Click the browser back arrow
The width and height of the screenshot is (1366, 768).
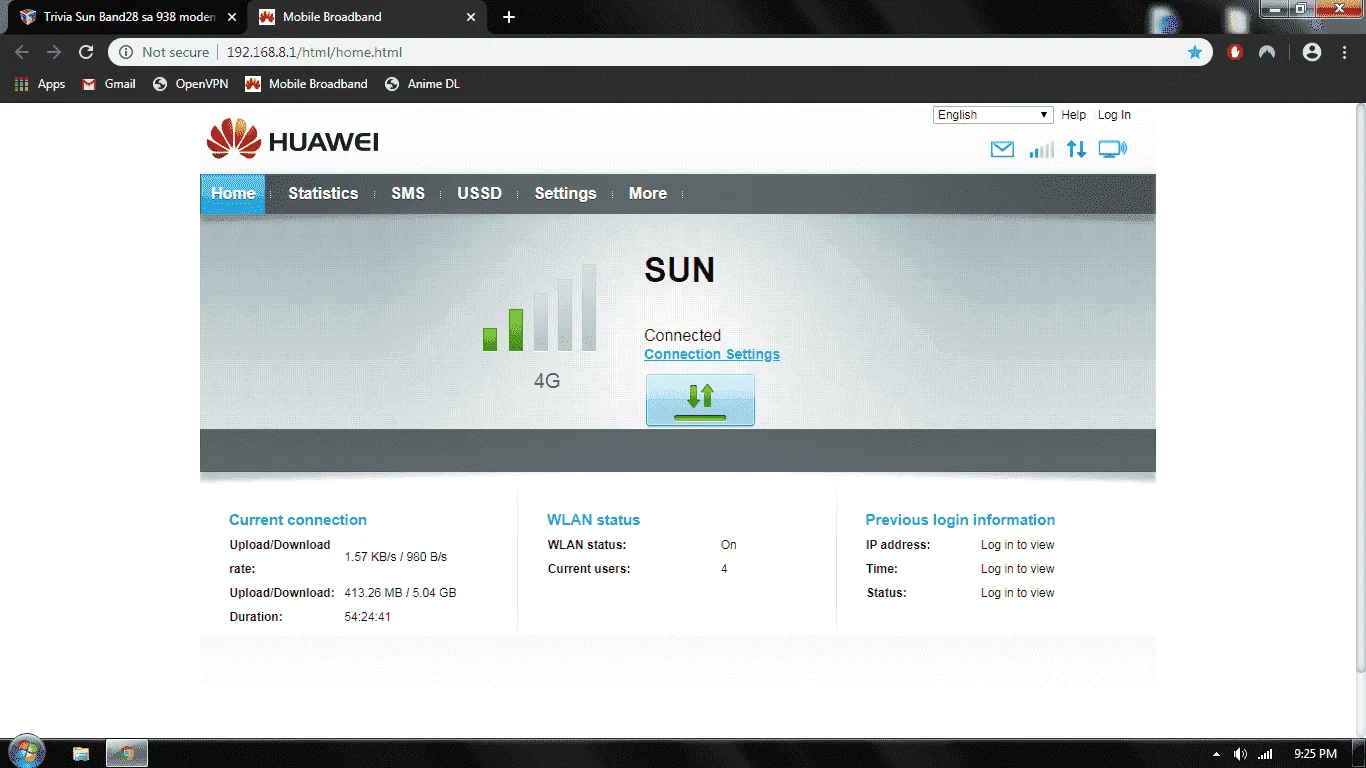pyautogui.click(x=22, y=52)
